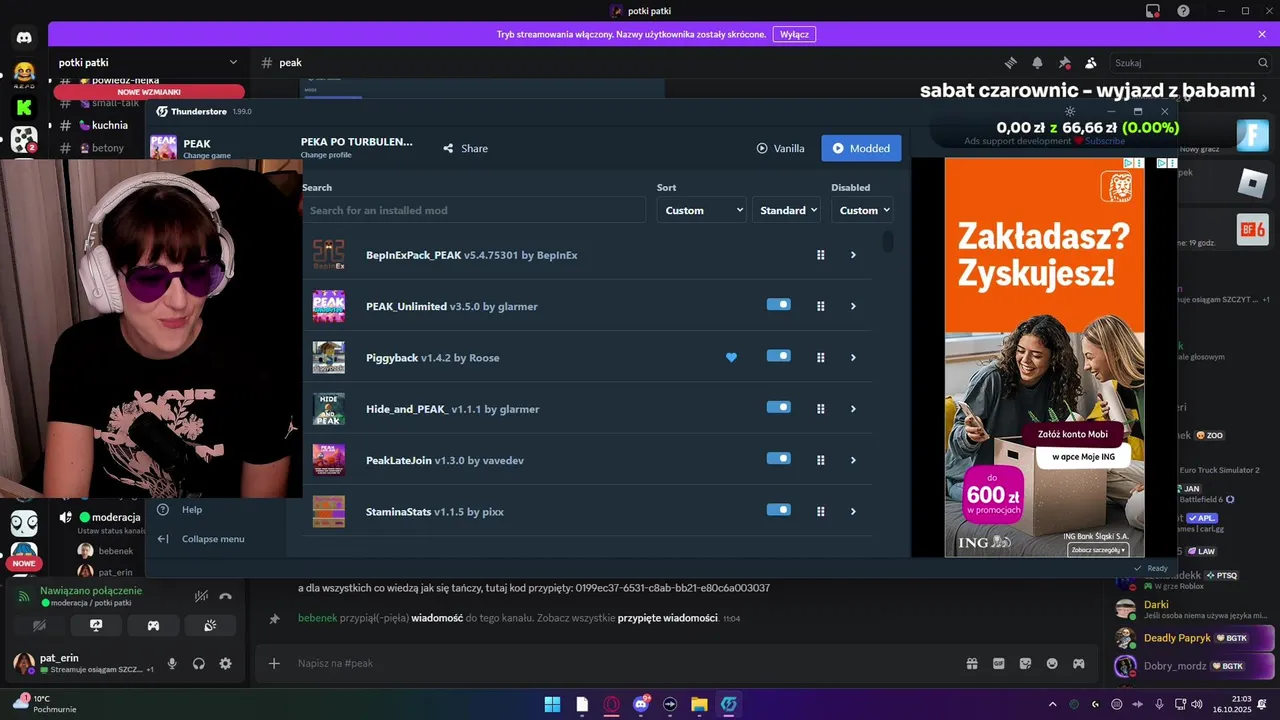The height and width of the screenshot is (720, 1280).
Task: Click NOWE WZMIANKI new mentions button
Action: coord(149,91)
